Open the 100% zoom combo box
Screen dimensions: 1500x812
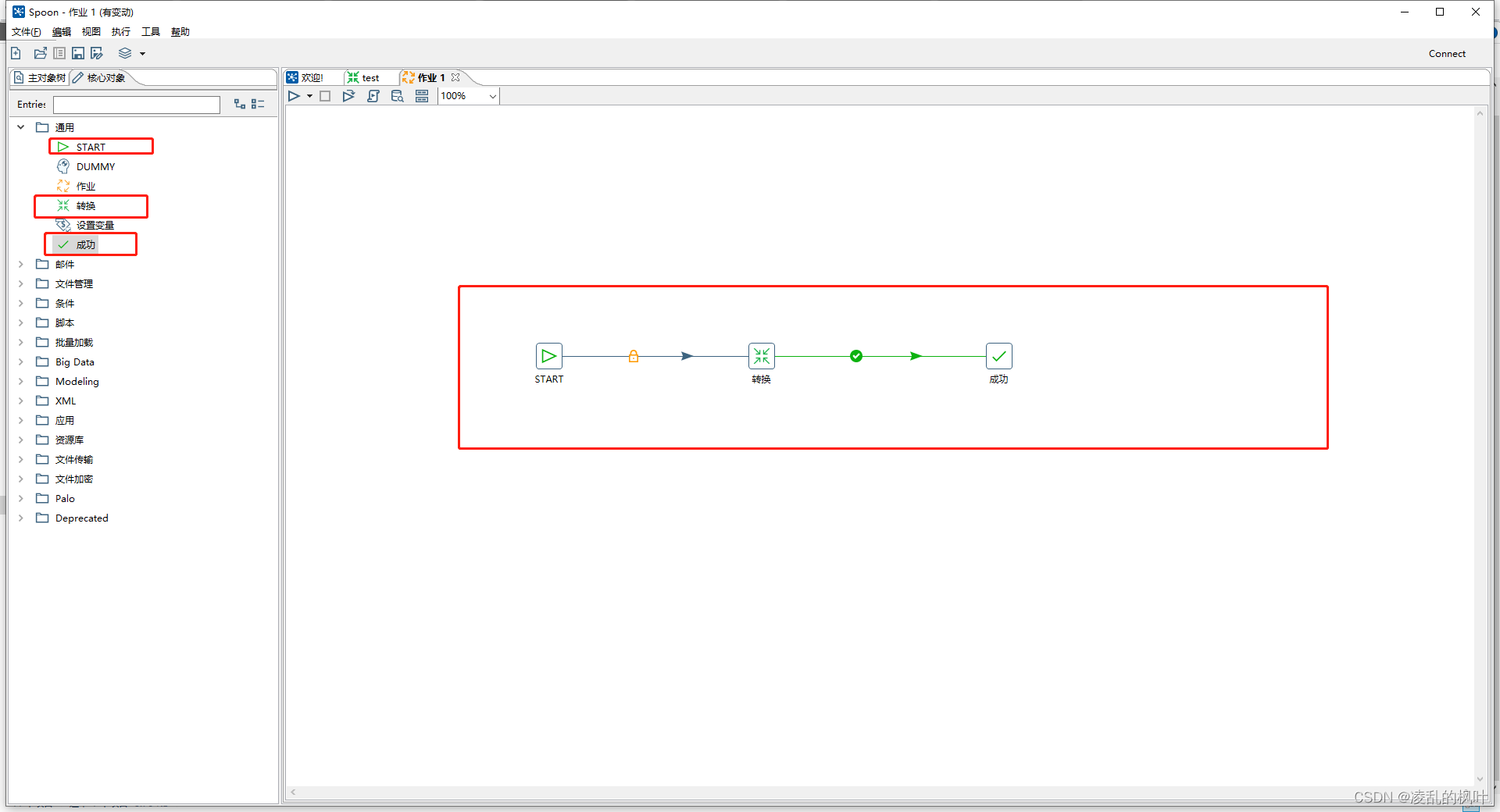[x=469, y=96]
